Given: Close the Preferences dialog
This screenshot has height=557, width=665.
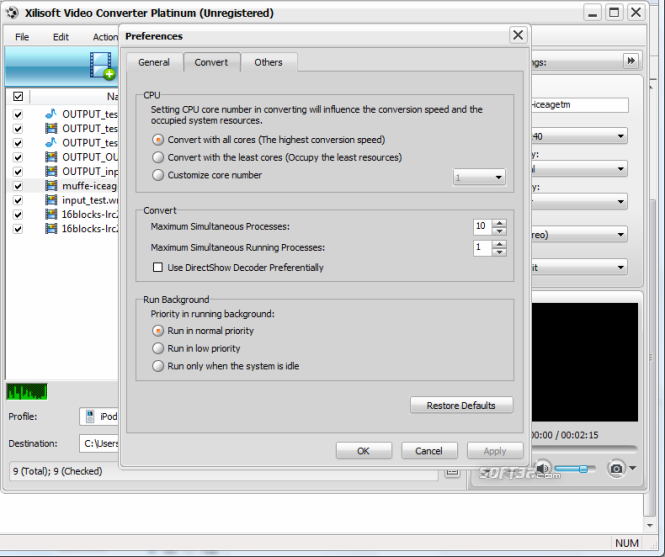Looking at the screenshot, I should 518,35.
